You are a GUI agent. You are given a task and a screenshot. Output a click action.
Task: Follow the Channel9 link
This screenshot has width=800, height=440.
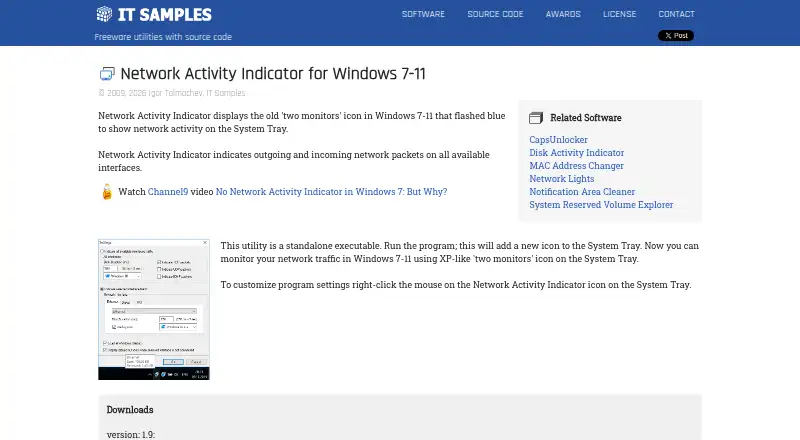(x=168, y=192)
